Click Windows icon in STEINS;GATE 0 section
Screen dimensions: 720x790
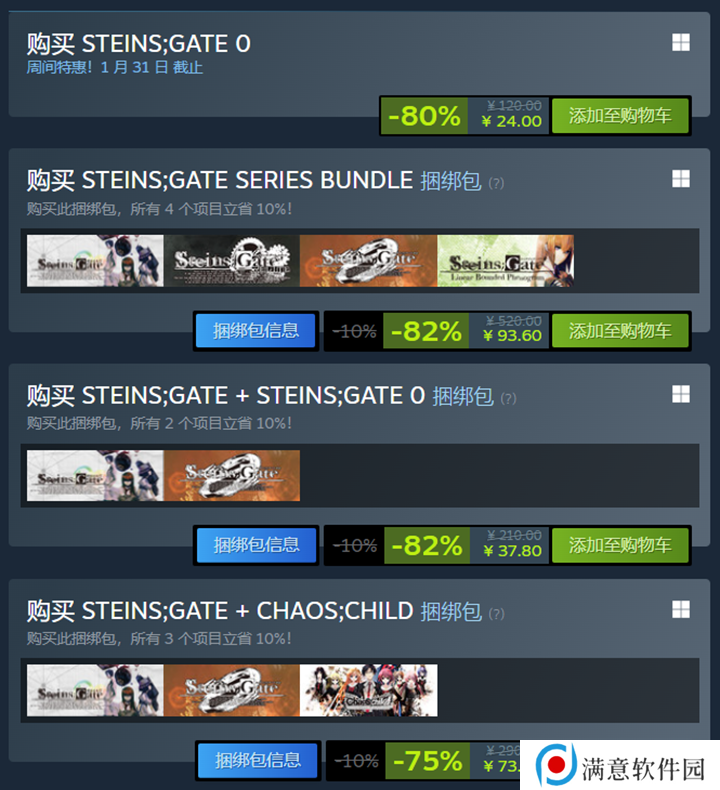[x=681, y=42]
